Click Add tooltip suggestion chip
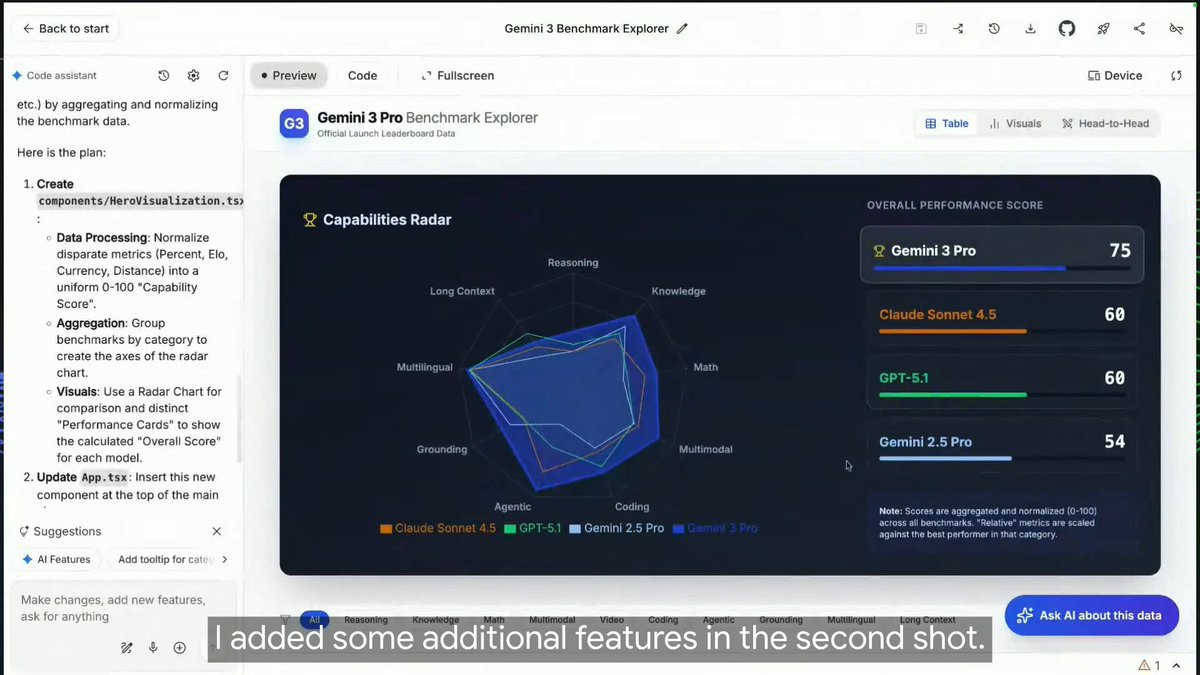1200x675 pixels. point(165,559)
